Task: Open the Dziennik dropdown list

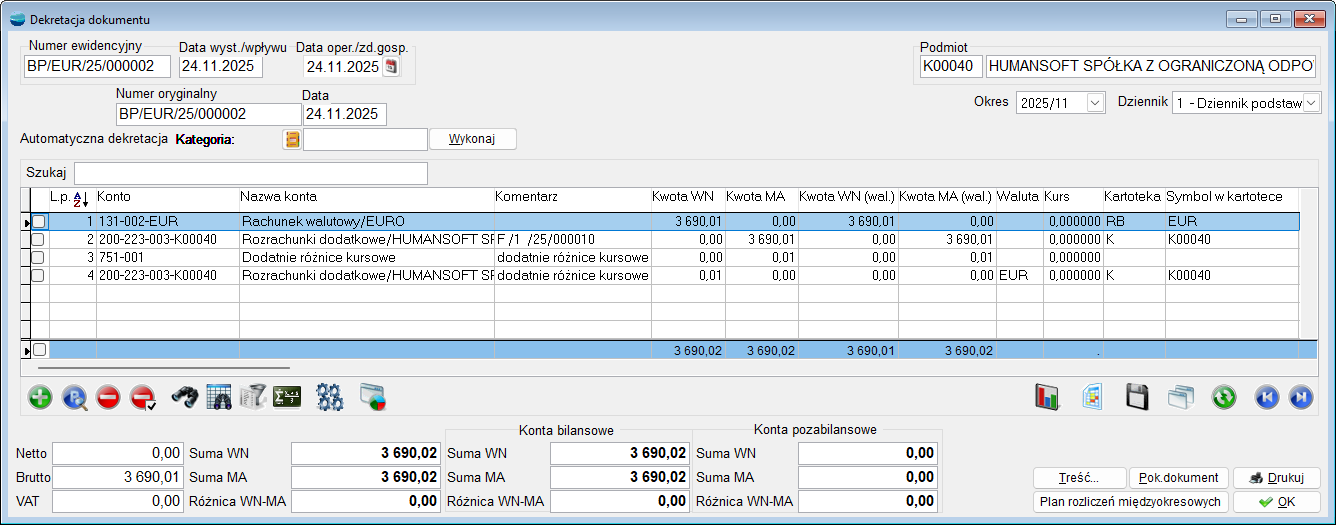Action: (1311, 103)
